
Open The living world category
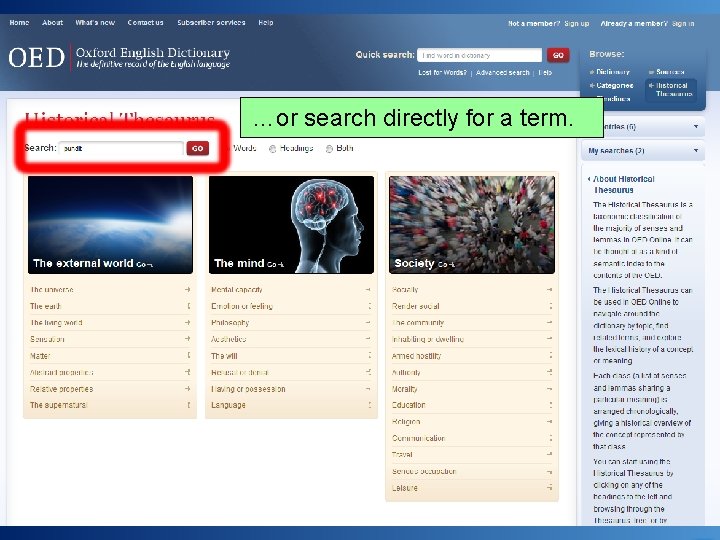point(56,323)
